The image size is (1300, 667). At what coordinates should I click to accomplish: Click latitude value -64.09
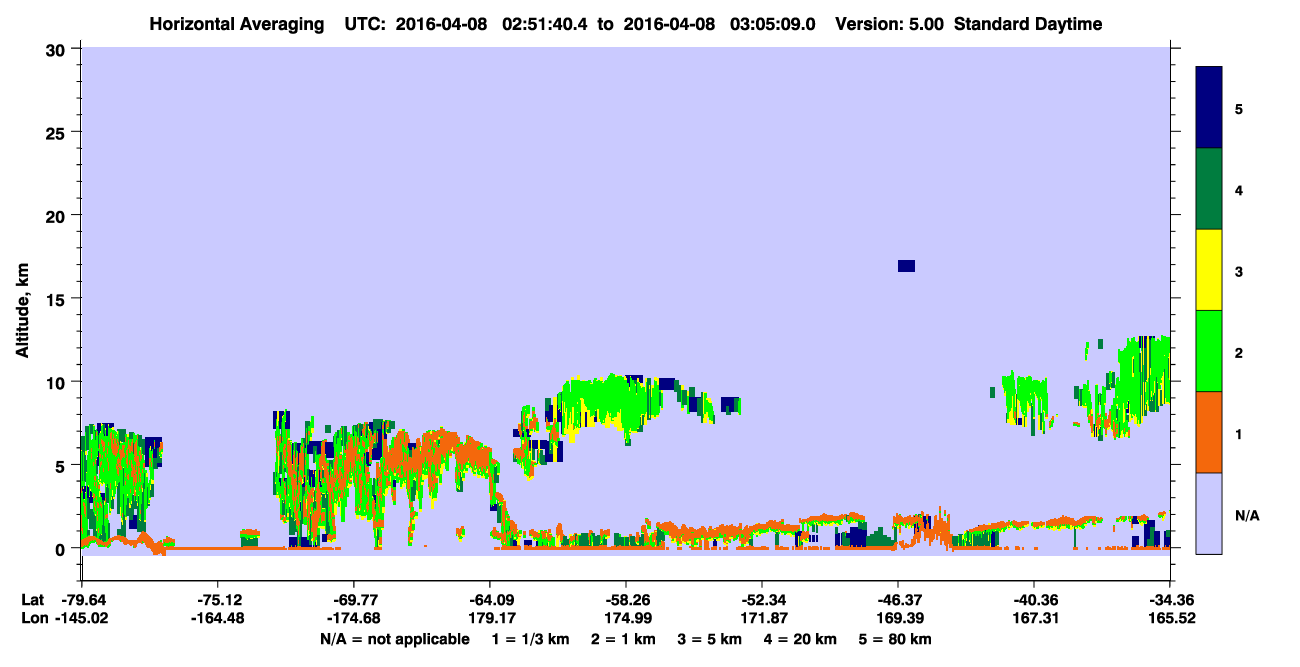(490, 600)
